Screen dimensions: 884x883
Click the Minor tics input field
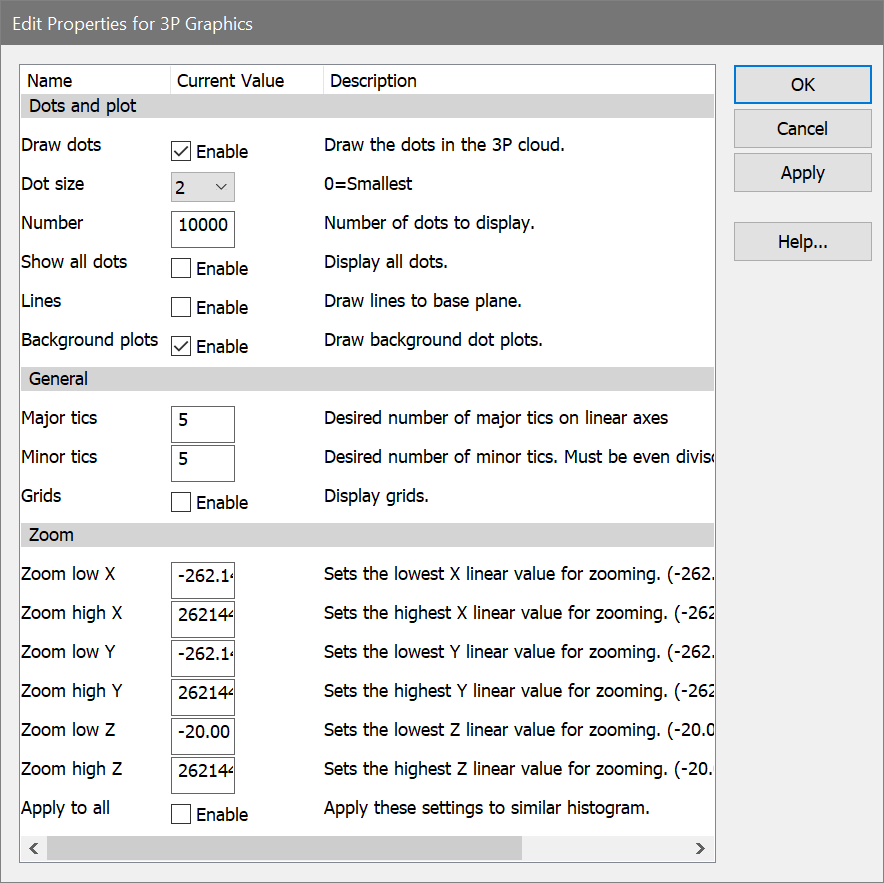coord(203,461)
